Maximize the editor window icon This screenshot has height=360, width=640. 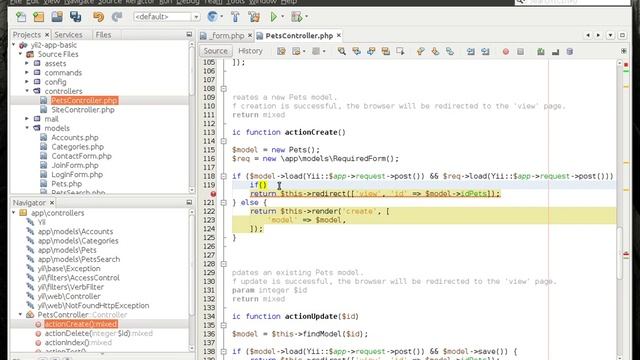622,36
